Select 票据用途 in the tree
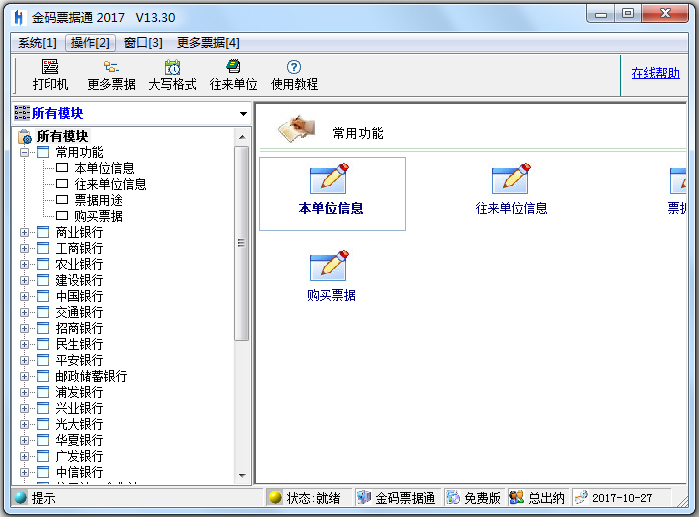 98,200
